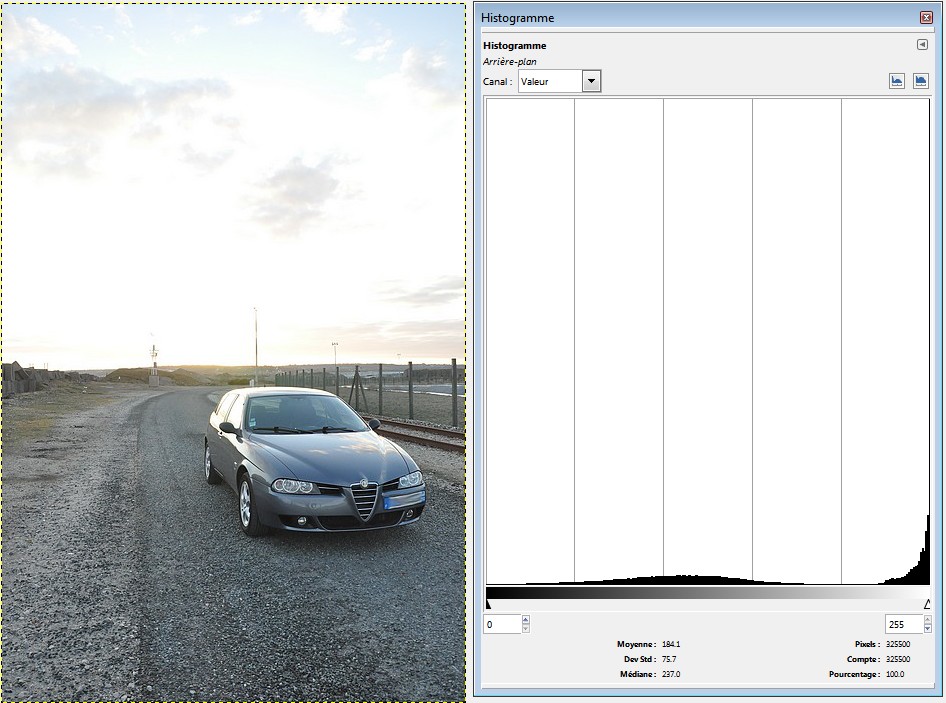
Task: Grab the black triangle range slider handle
Action: pyautogui.click(x=488, y=603)
